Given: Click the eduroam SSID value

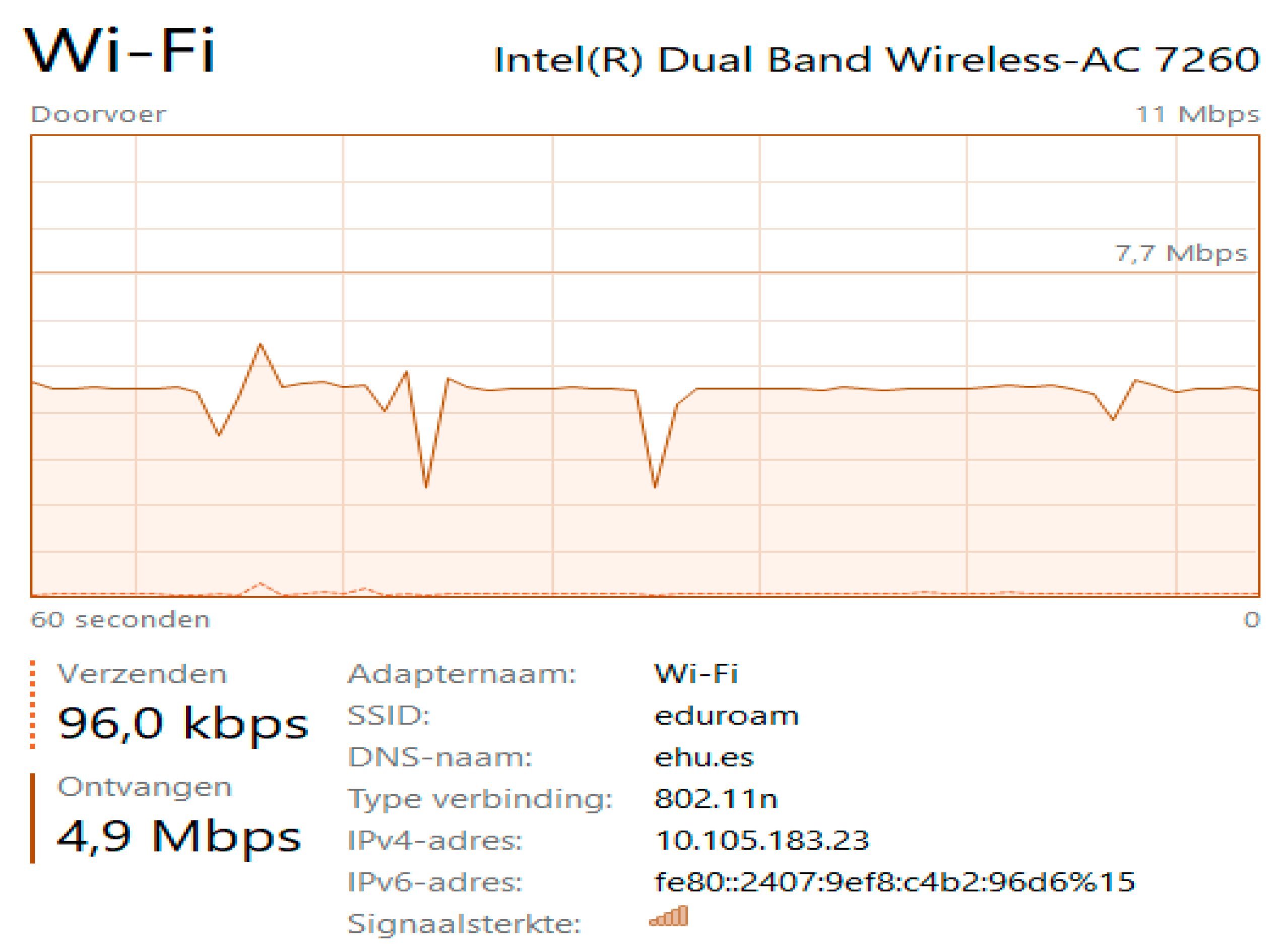Looking at the screenshot, I should point(727,716).
